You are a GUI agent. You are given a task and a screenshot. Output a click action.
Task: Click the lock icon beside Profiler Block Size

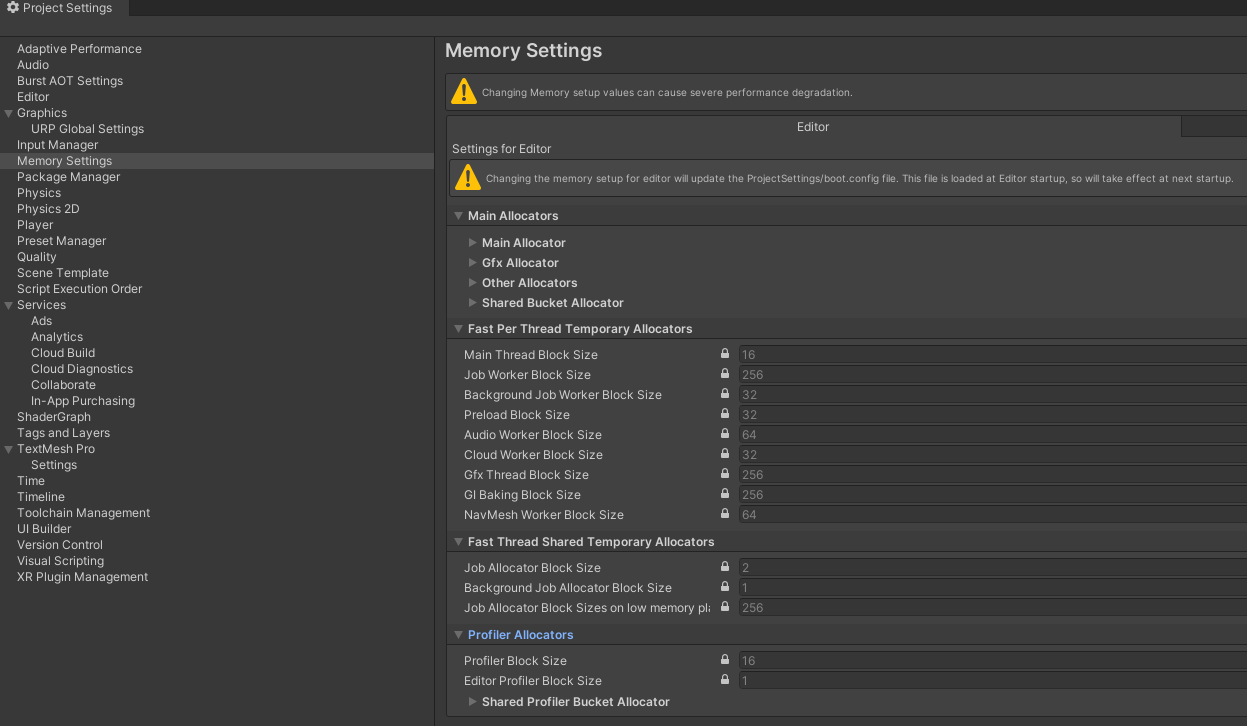click(x=724, y=659)
